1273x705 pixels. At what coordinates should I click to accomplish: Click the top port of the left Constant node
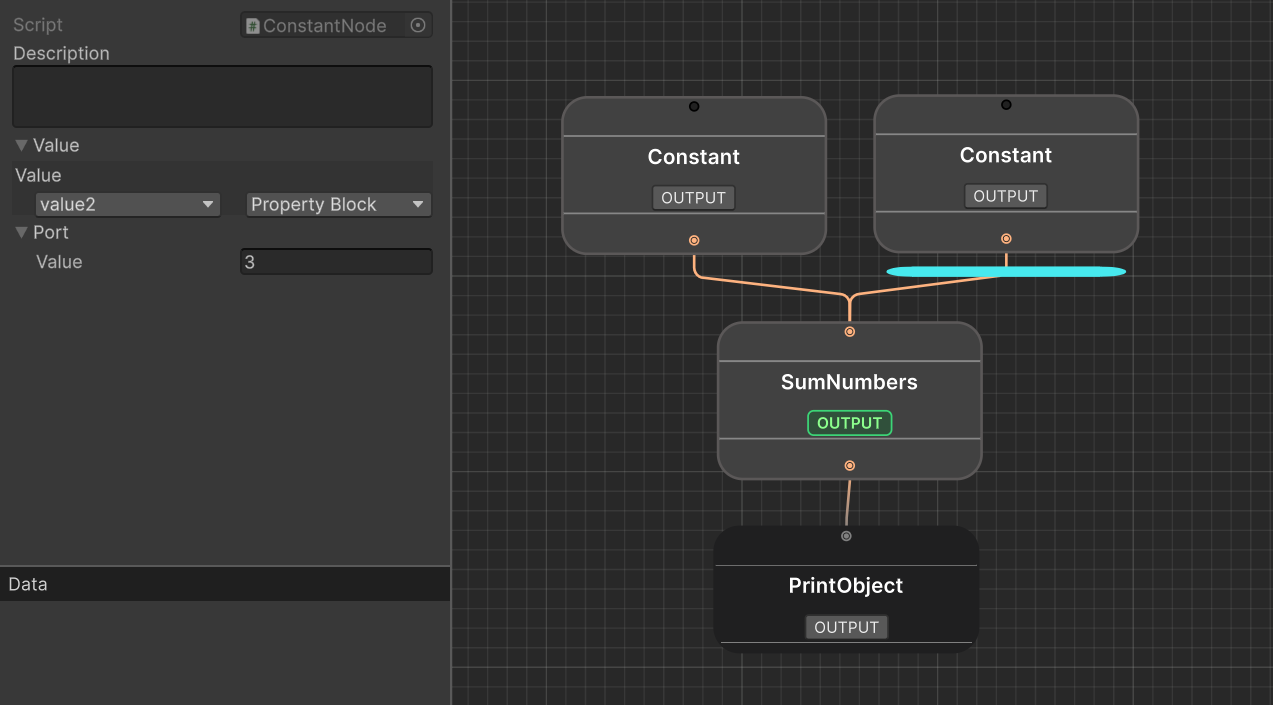click(694, 106)
